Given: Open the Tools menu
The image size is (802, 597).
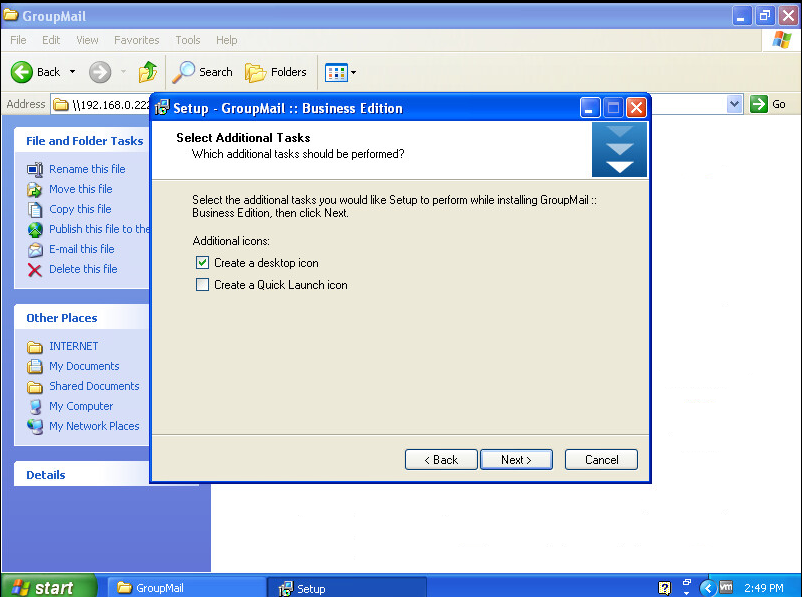Looking at the screenshot, I should [188, 40].
